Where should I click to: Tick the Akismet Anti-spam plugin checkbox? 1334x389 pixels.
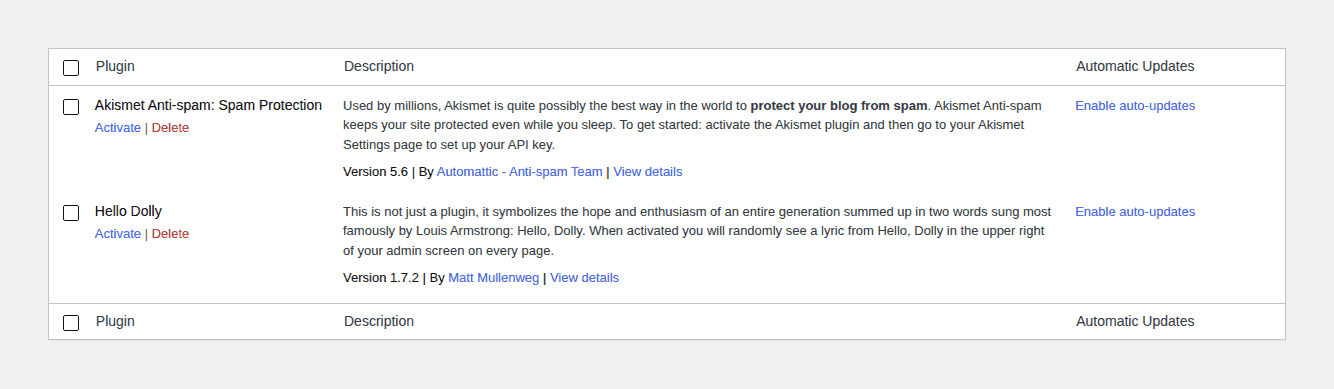(x=71, y=107)
